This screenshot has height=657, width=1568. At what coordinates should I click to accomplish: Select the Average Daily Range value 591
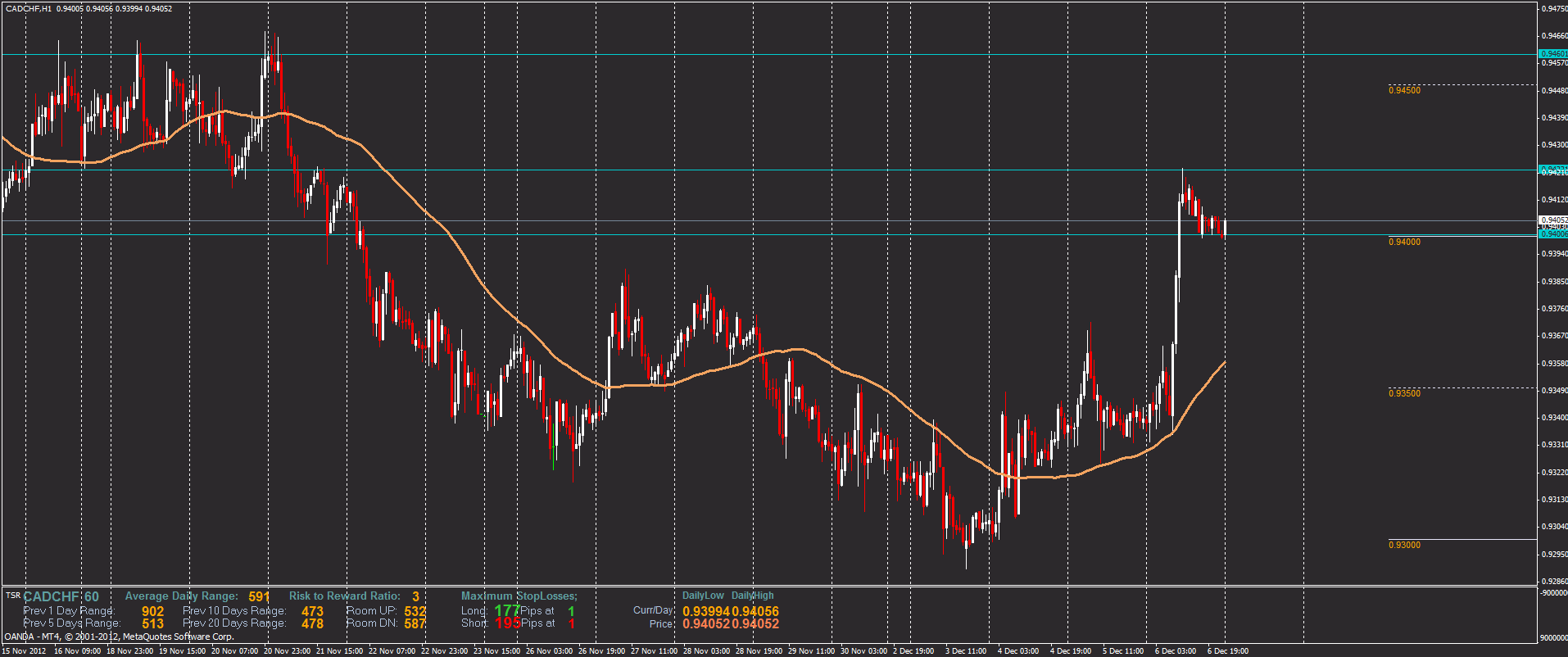coord(259,596)
